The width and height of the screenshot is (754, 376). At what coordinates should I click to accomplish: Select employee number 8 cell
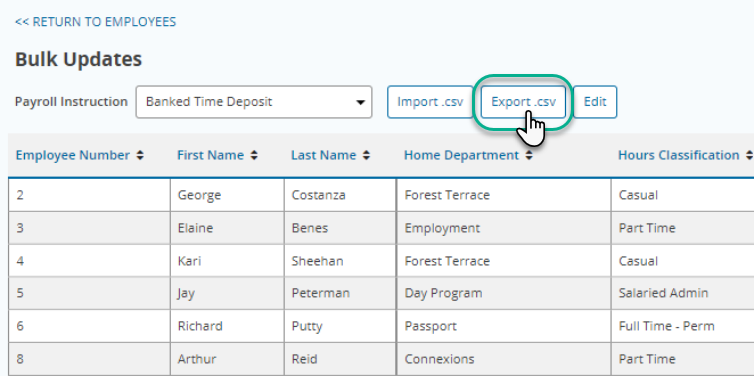[x=89, y=359]
